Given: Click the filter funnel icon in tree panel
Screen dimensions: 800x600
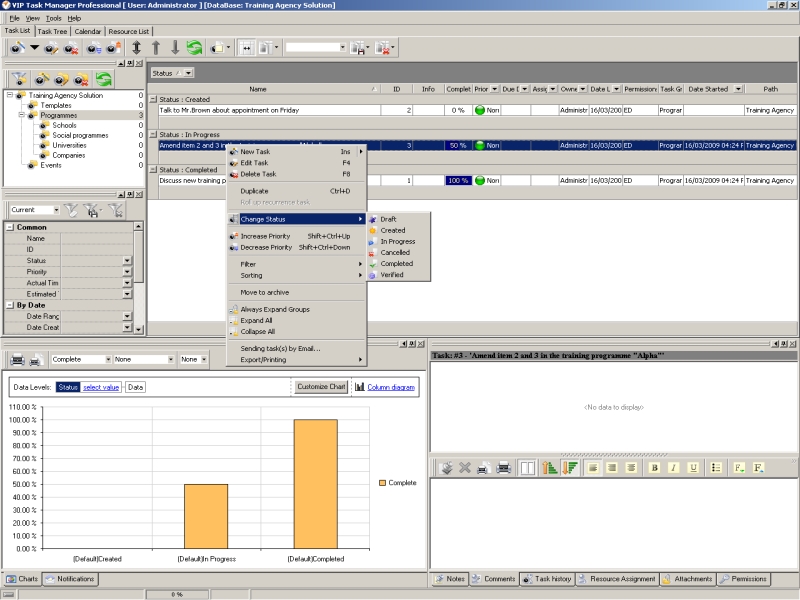Looking at the screenshot, I should (x=19, y=78).
